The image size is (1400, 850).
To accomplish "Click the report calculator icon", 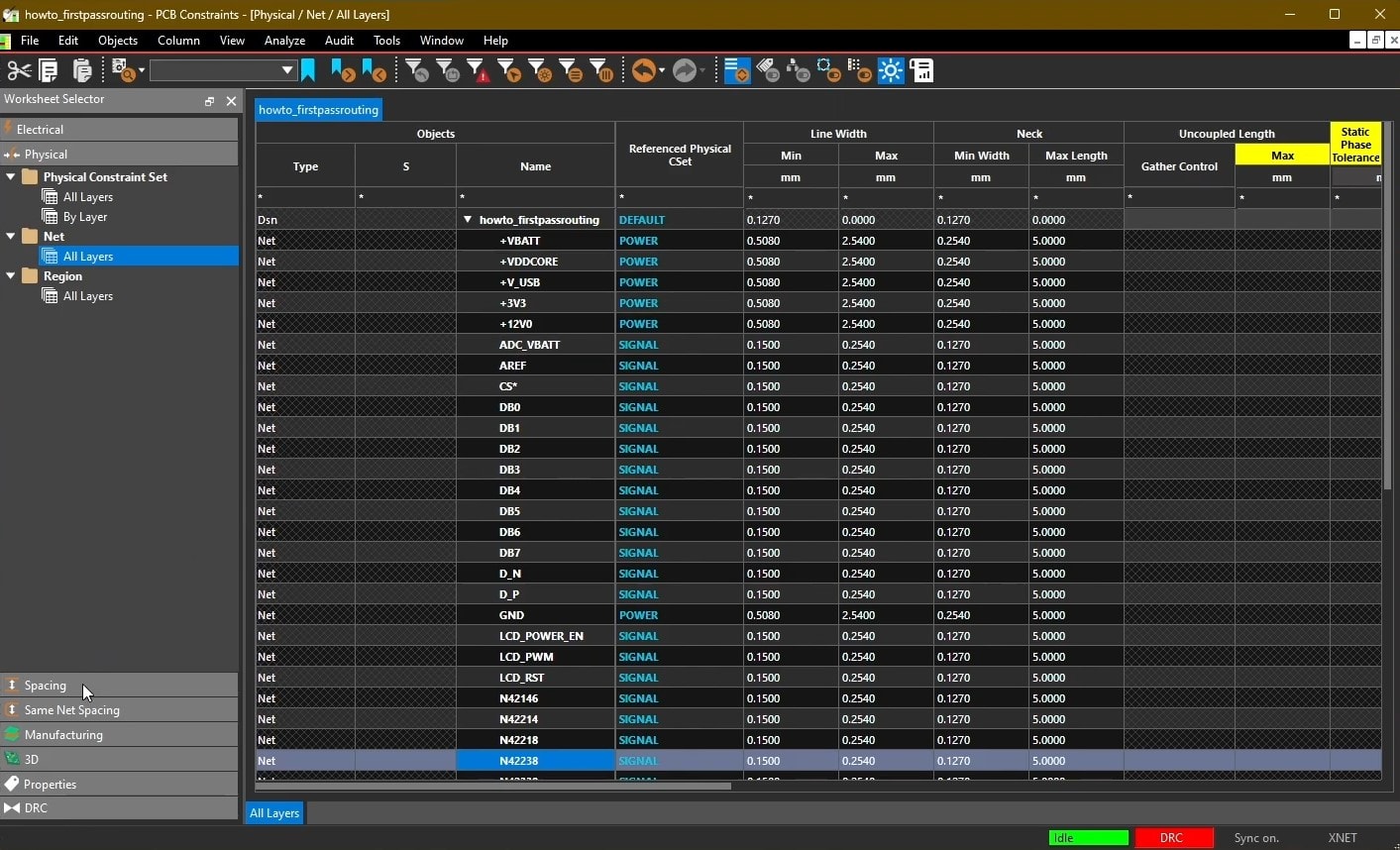I will 922,70.
